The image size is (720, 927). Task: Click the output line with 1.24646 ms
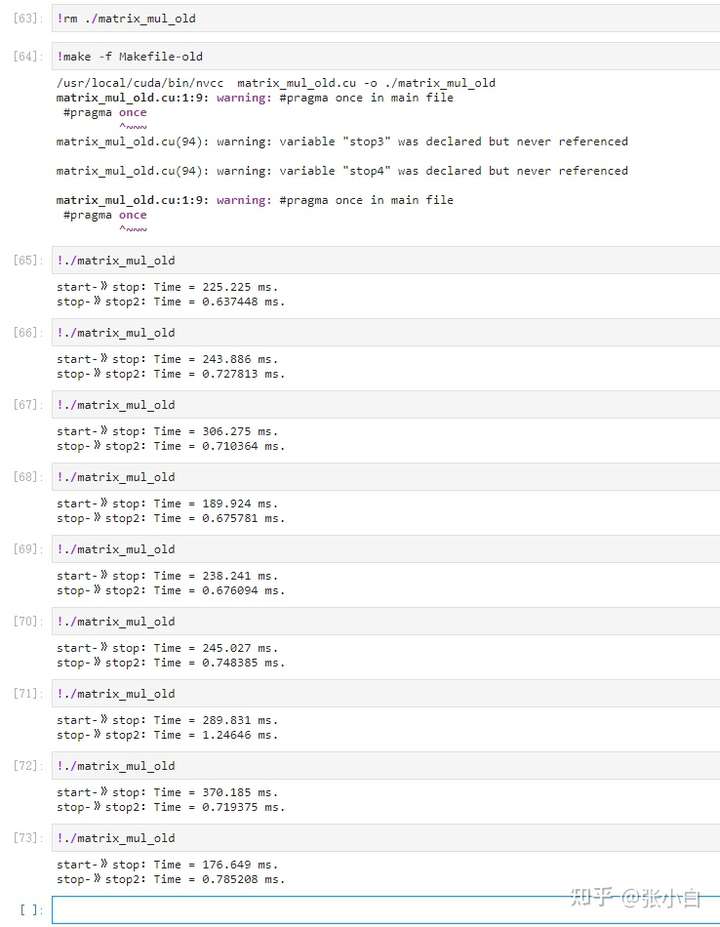[170, 735]
